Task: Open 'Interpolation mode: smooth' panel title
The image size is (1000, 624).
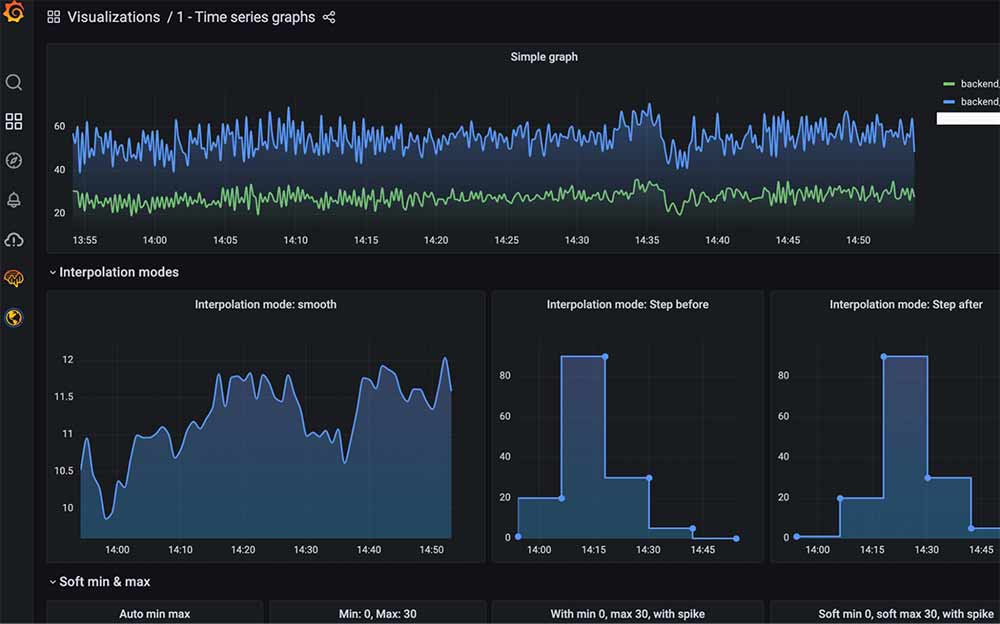Action: point(265,304)
